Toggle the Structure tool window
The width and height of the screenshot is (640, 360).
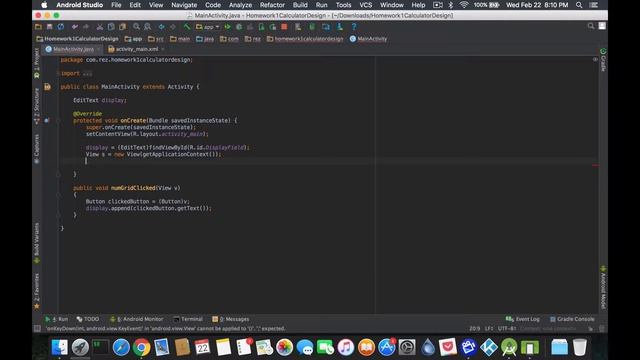click(37, 106)
